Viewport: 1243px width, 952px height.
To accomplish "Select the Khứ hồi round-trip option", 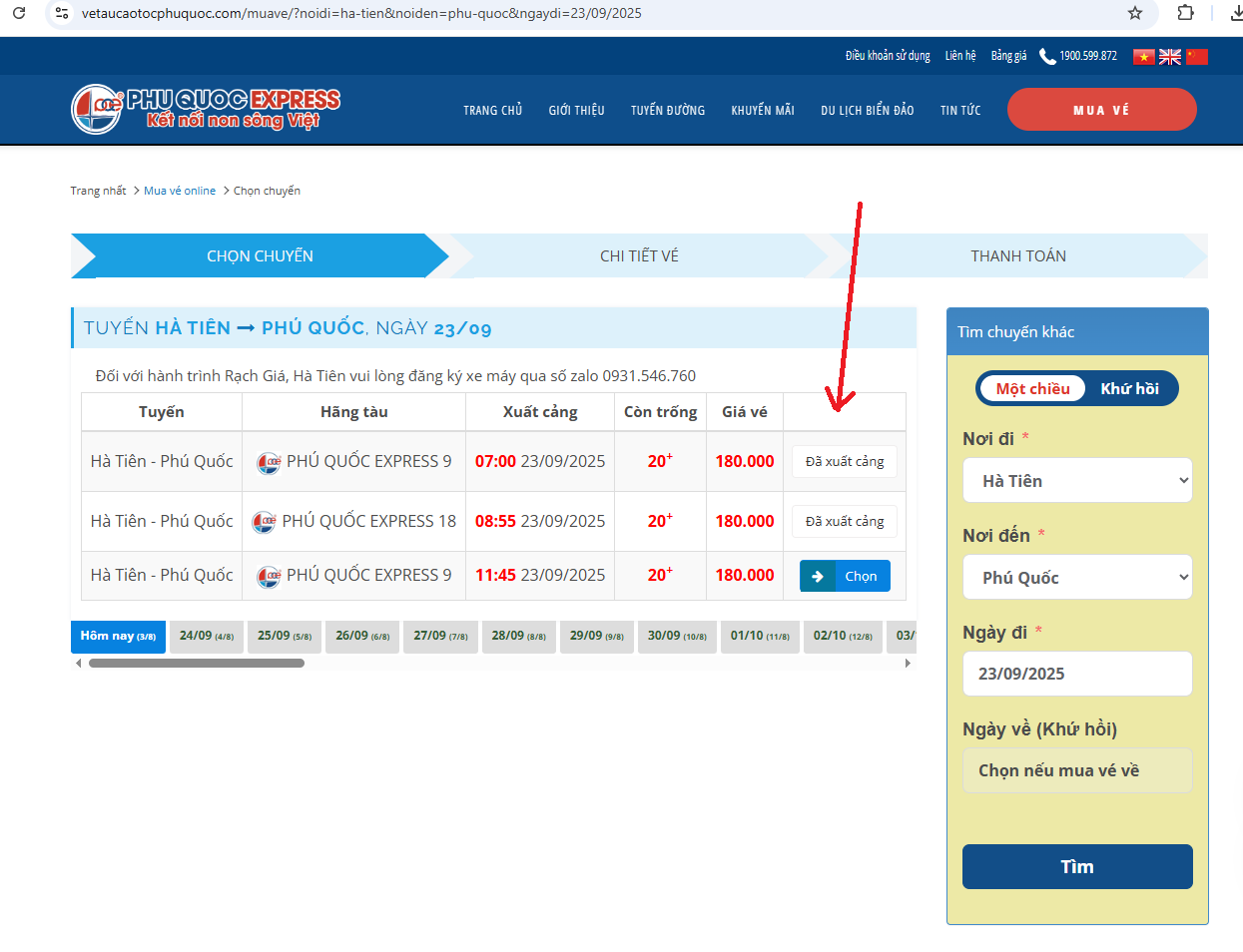I will click(1129, 388).
